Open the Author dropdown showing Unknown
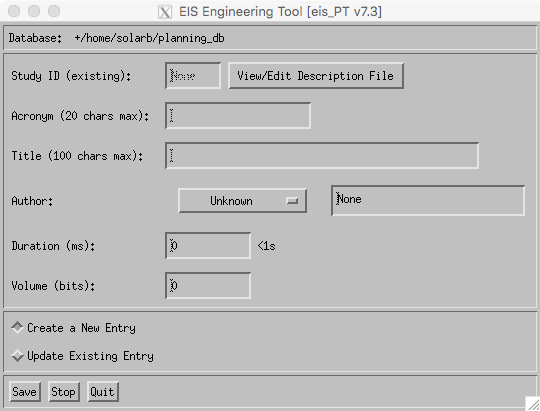This screenshot has width=540, height=411. tap(242, 201)
